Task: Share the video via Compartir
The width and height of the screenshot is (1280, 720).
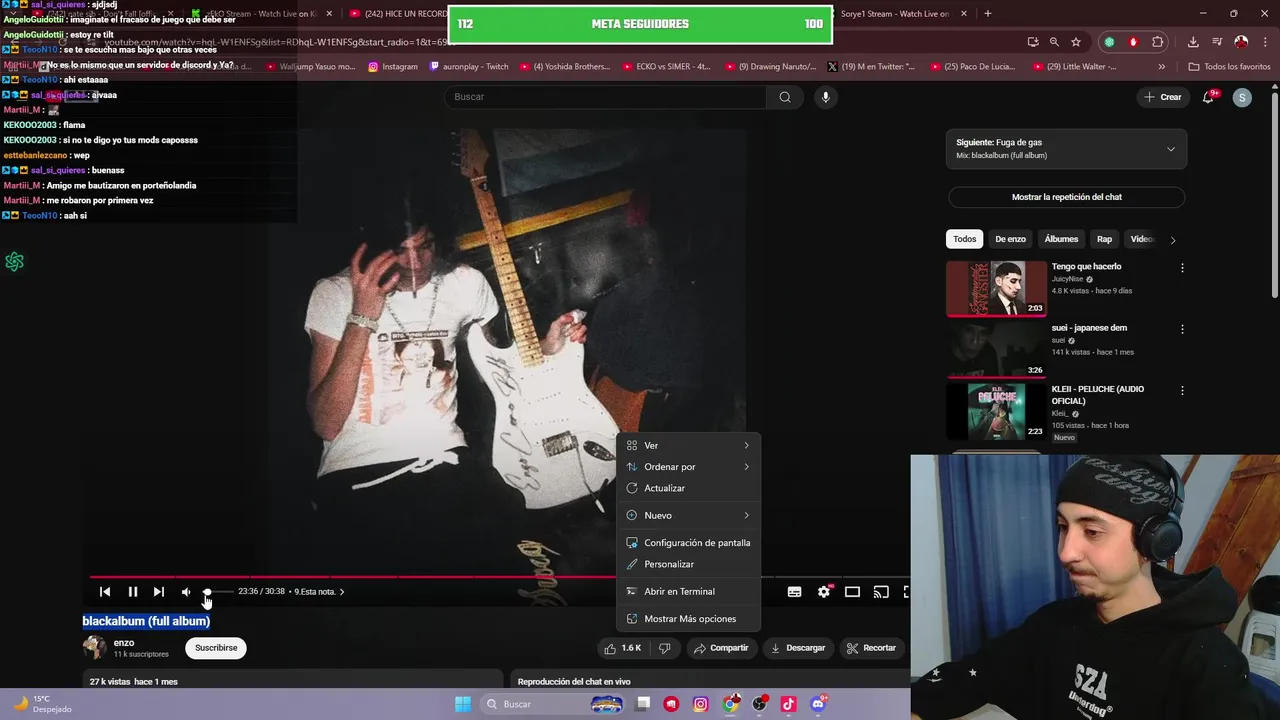Action: [x=721, y=648]
